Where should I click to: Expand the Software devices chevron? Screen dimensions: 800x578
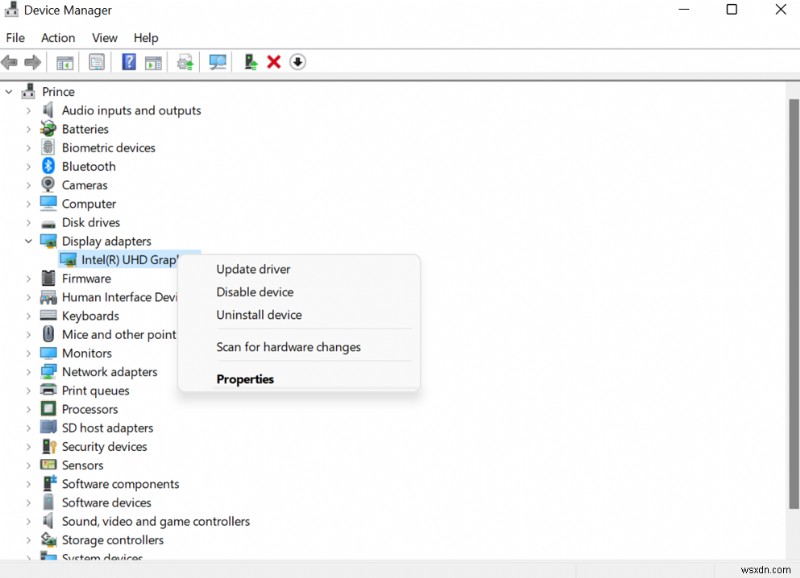(29, 502)
